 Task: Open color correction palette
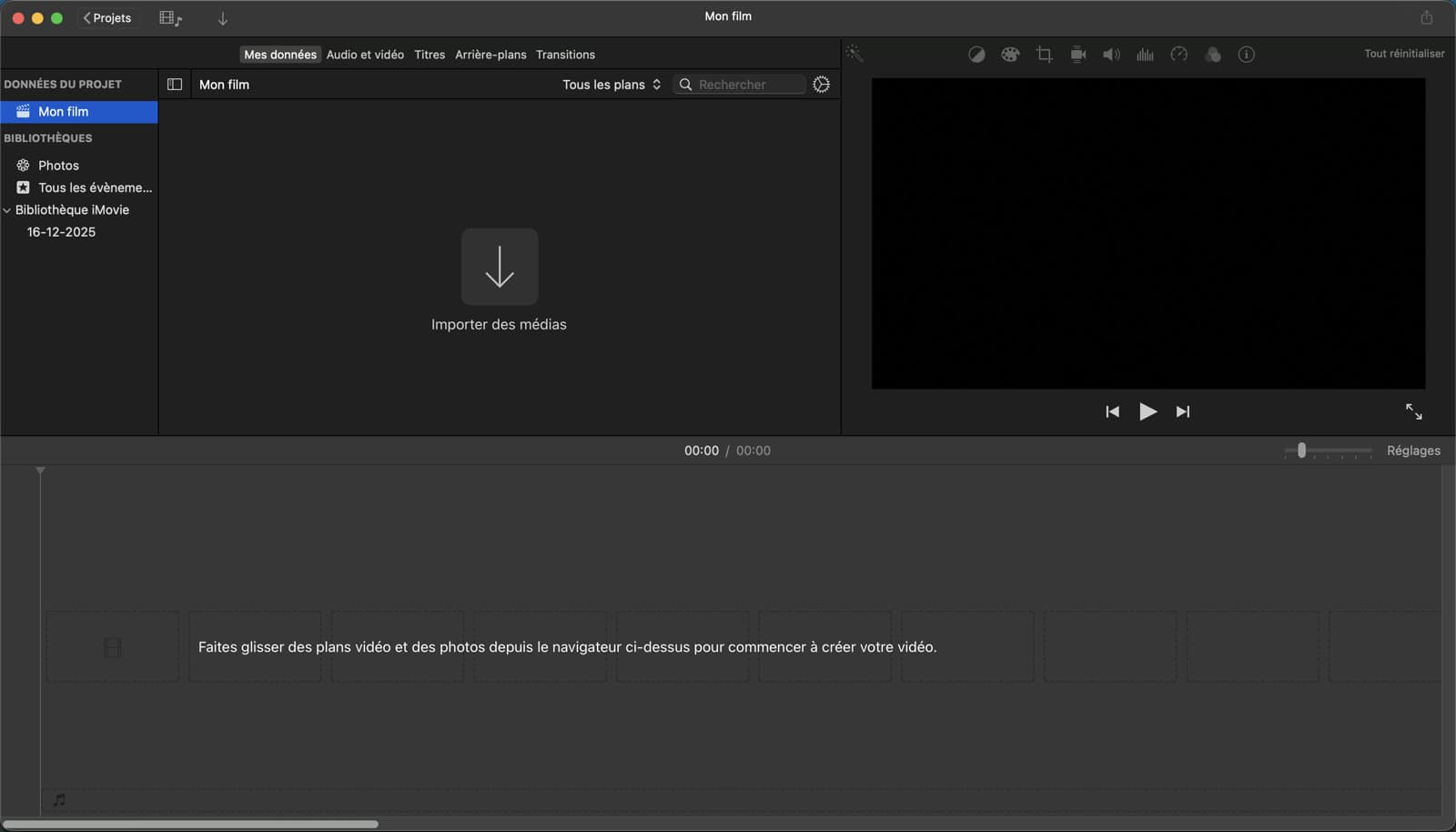1010,55
